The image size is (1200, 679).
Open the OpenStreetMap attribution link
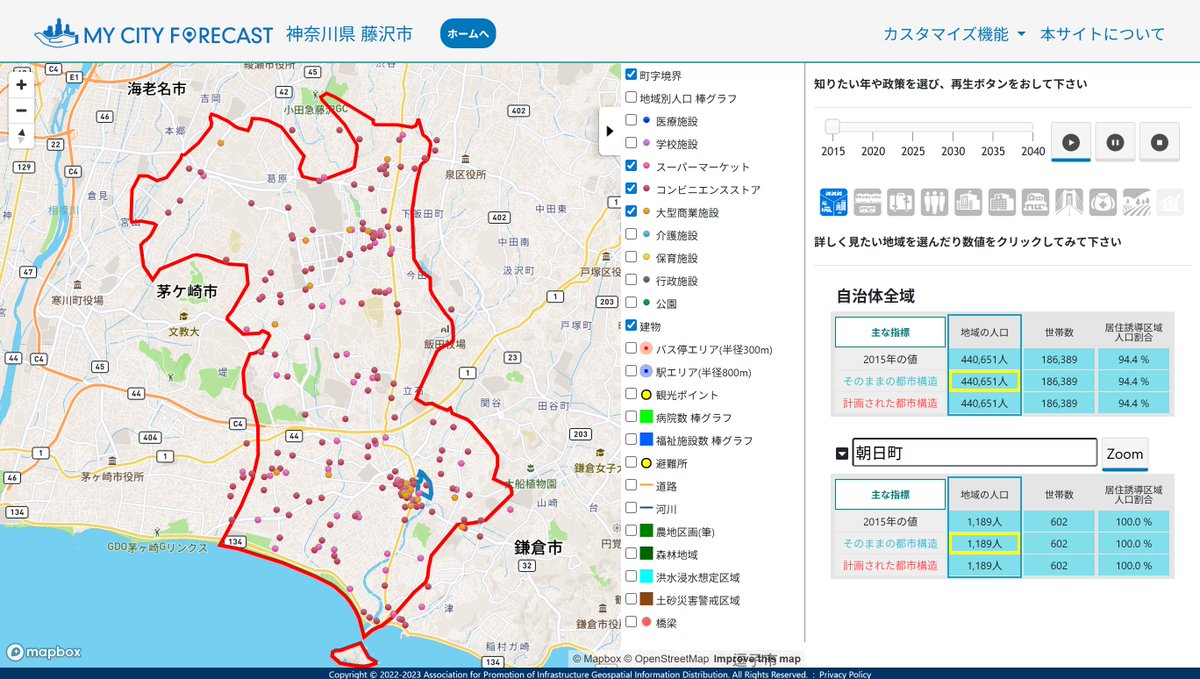click(x=666, y=658)
